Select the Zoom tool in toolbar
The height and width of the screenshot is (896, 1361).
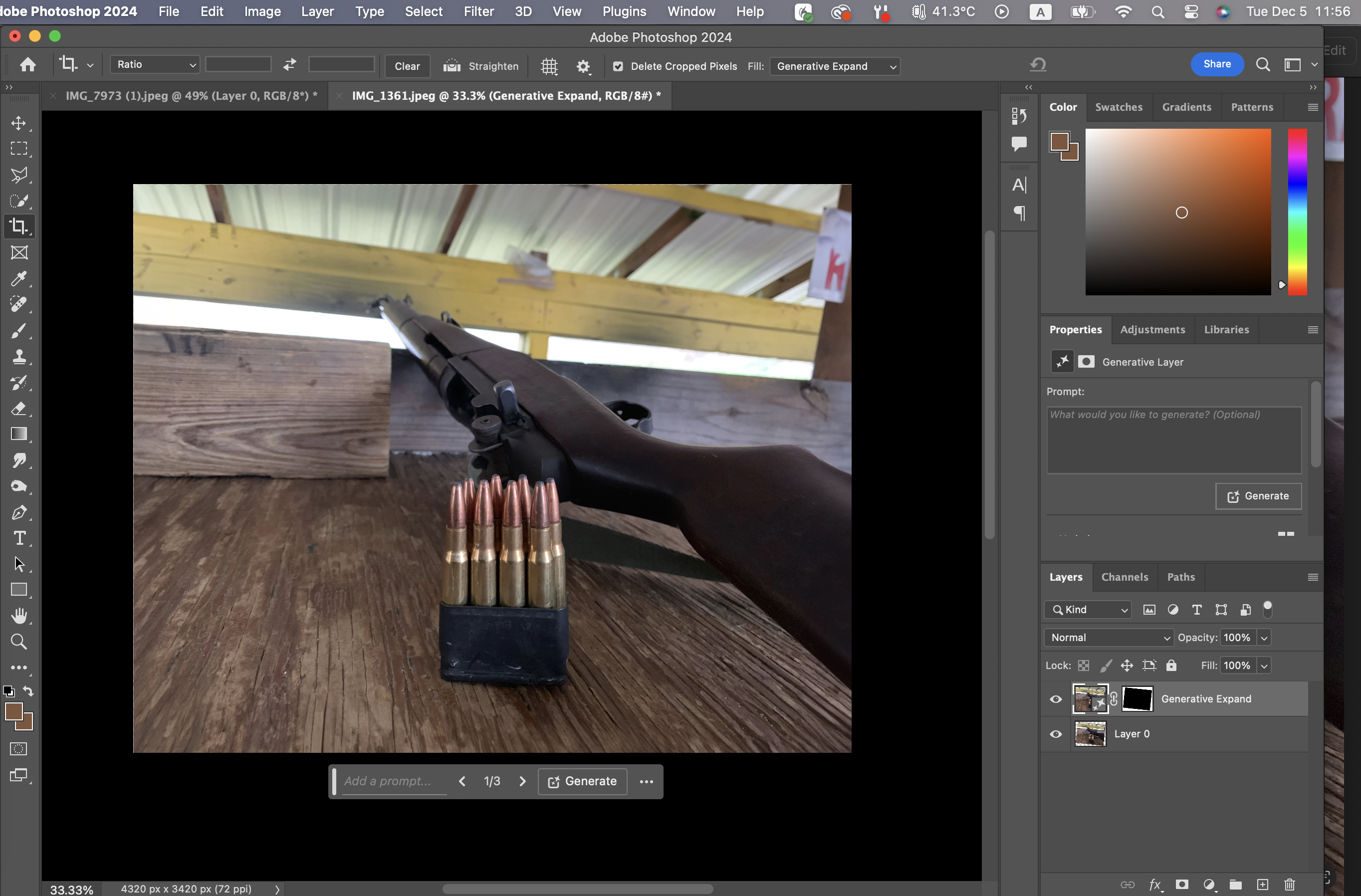(19, 642)
